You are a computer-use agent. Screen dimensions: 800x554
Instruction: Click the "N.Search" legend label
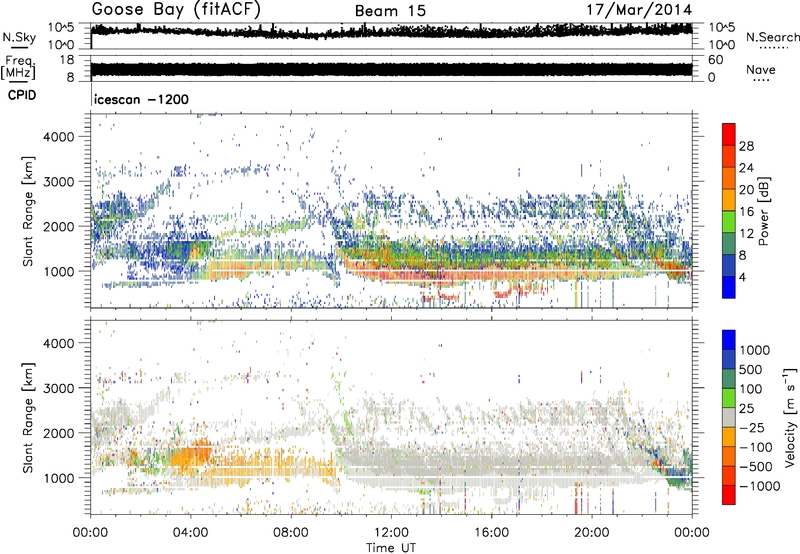click(772, 37)
